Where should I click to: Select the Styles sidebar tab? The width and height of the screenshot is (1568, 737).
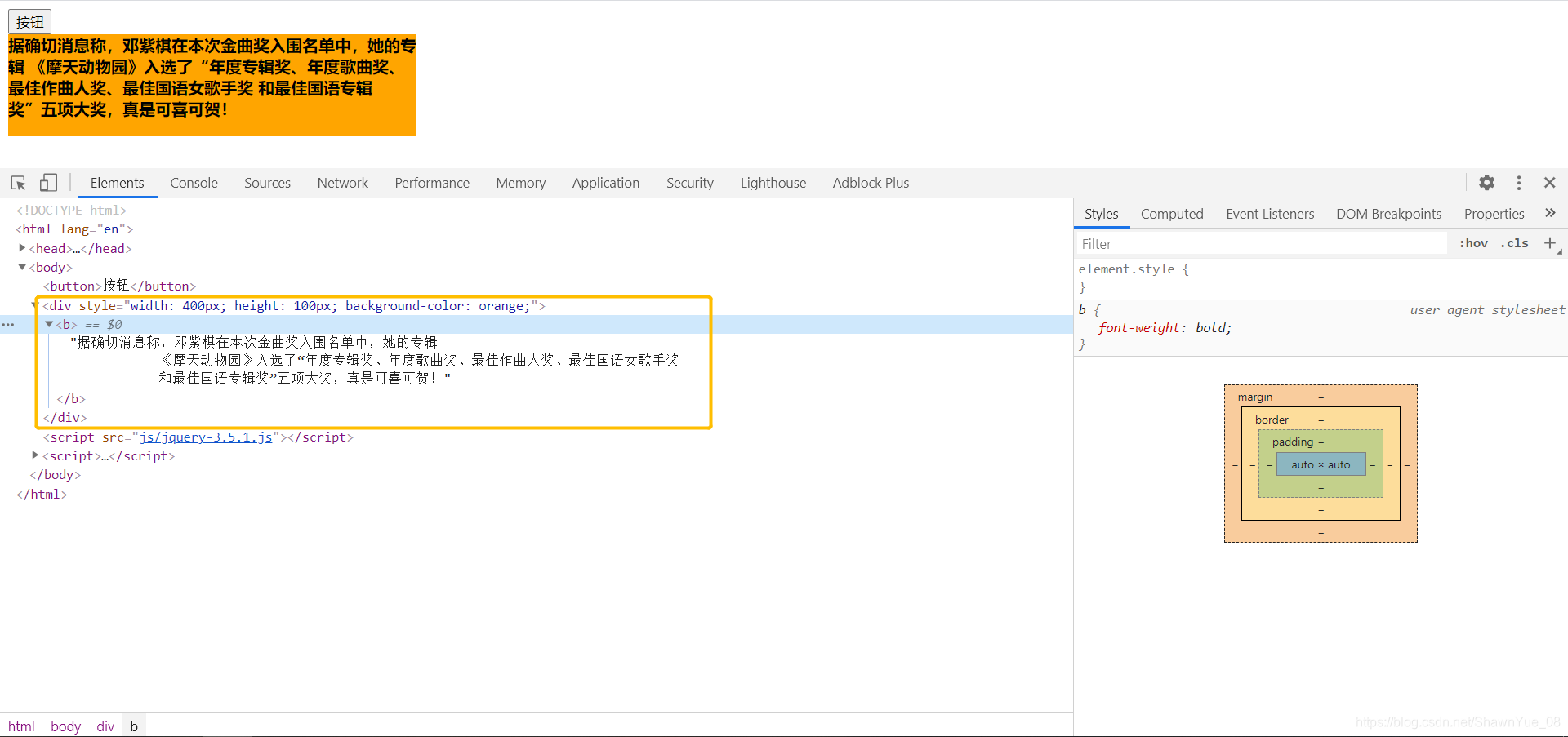1101,214
